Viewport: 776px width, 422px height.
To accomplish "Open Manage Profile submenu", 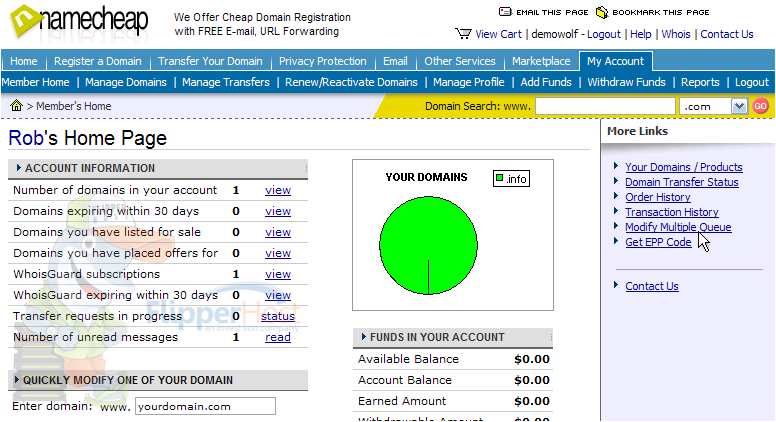I will pyautogui.click(x=469, y=82).
